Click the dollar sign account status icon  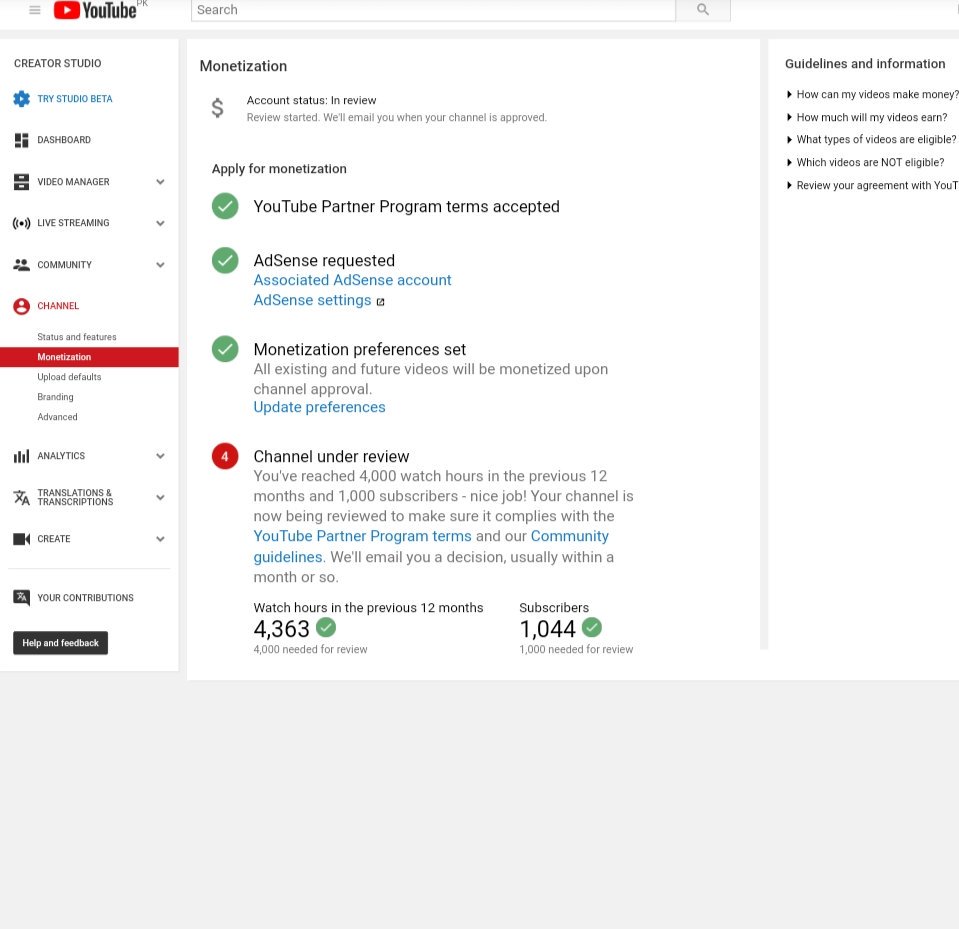217,108
